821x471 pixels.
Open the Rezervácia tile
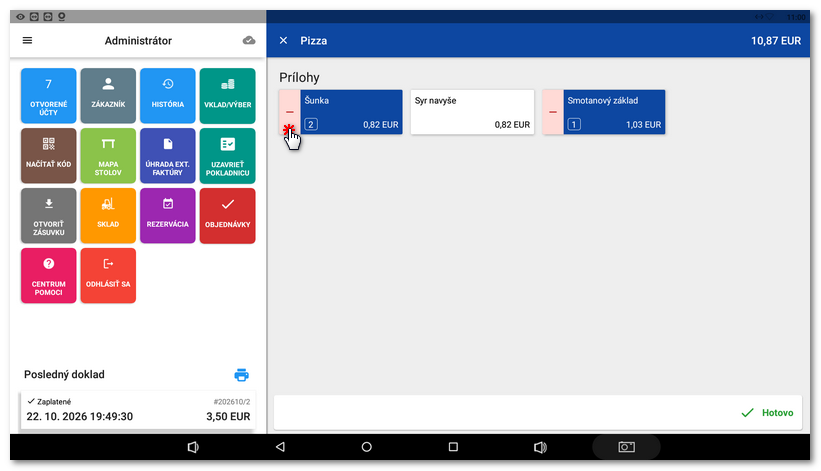click(168, 216)
